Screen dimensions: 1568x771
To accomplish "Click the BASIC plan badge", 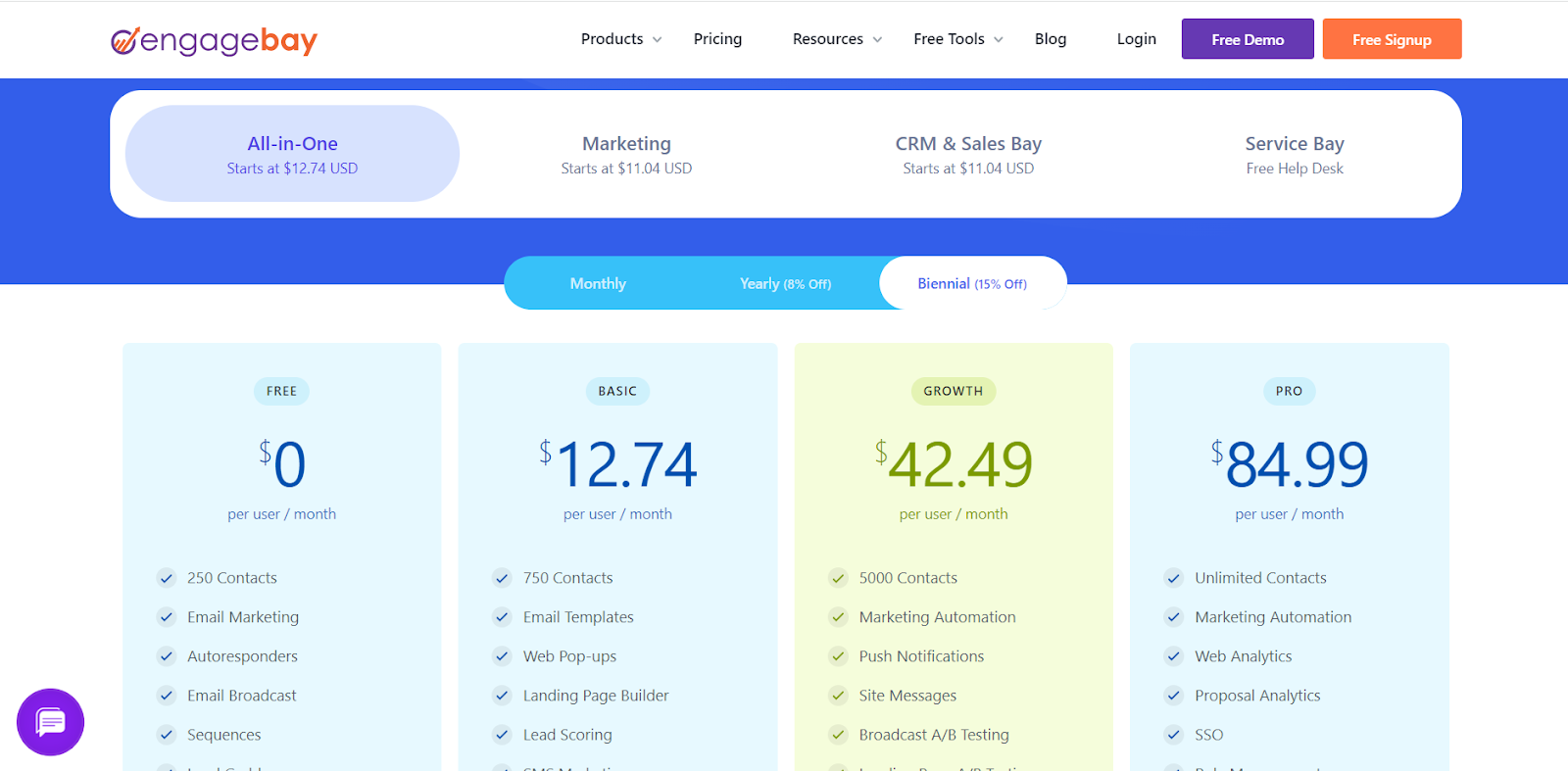I will (617, 391).
